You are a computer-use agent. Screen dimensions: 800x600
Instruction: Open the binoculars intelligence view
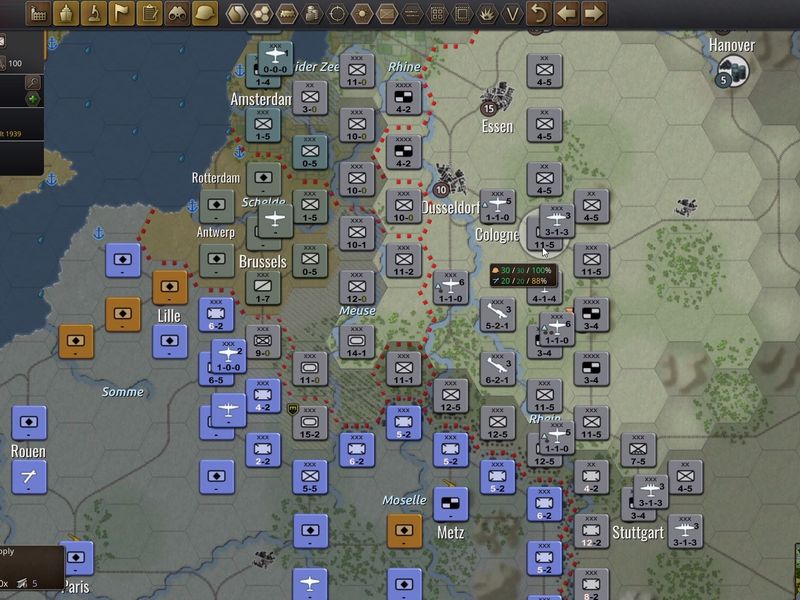coord(177,14)
